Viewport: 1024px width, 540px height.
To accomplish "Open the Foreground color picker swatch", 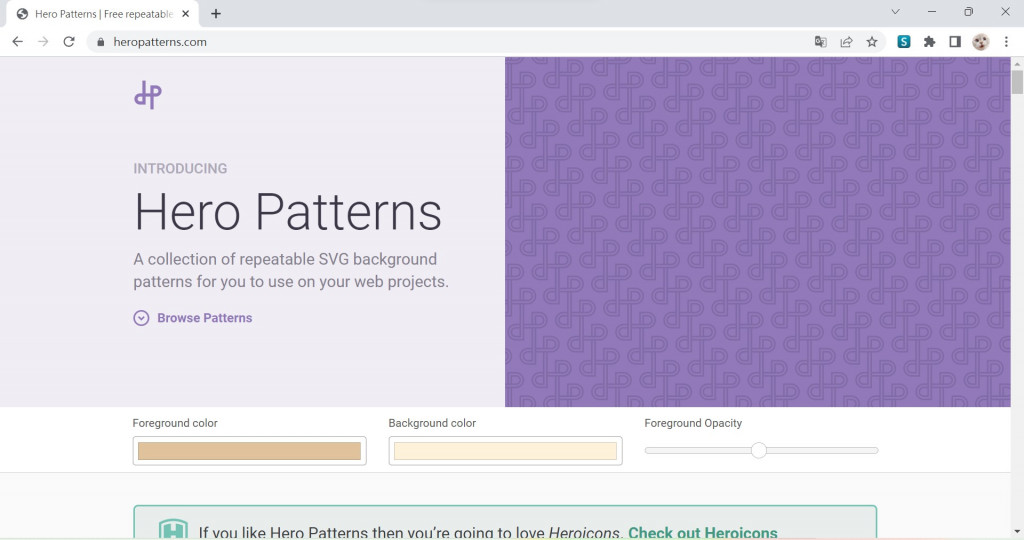I will (249, 451).
